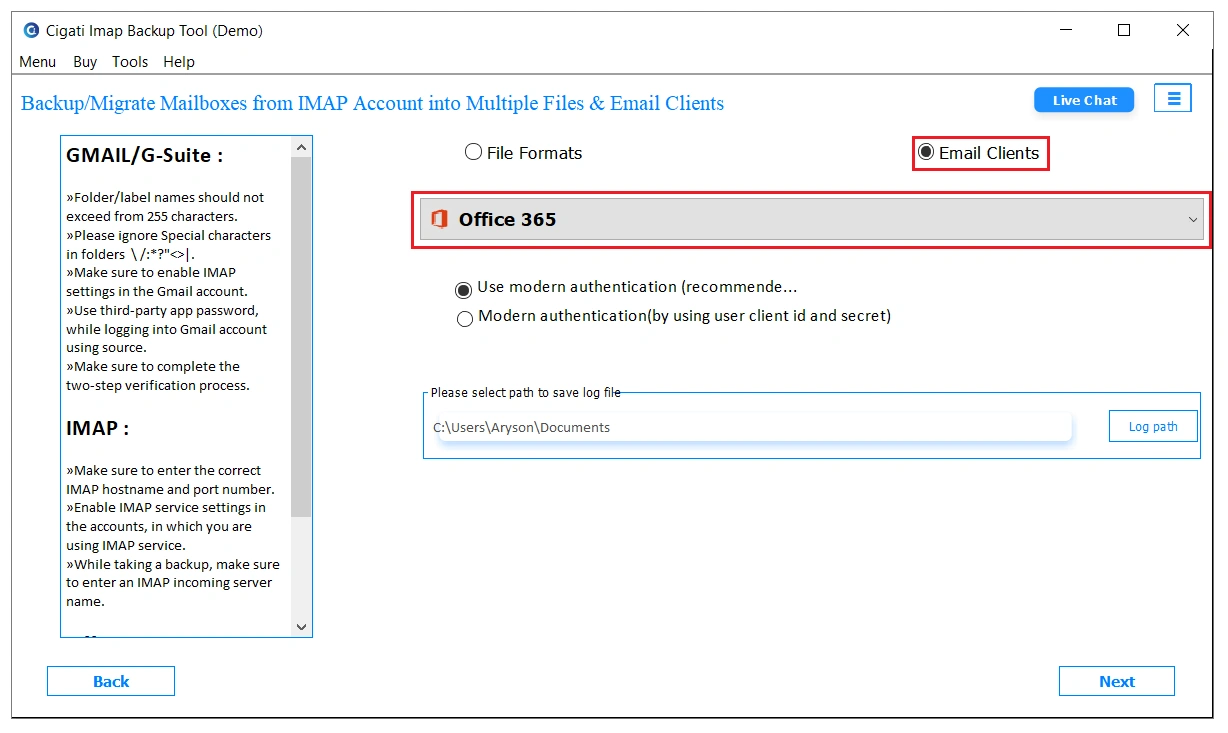Click the Cigati app logo icon
1228x733 pixels.
31,31
